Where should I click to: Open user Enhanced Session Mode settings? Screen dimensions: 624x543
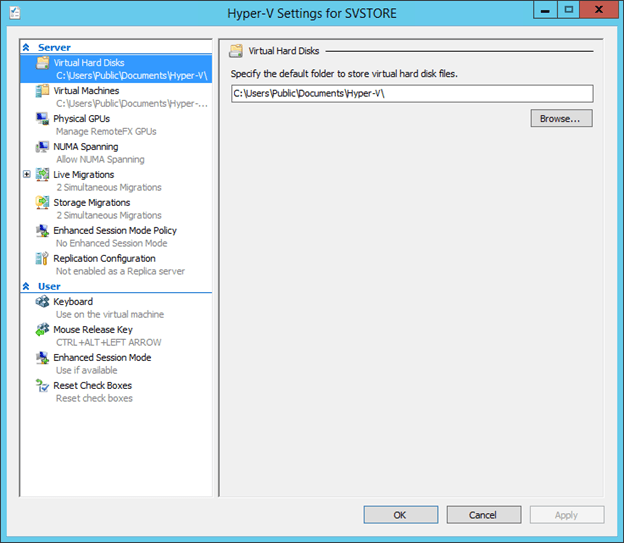(102, 358)
